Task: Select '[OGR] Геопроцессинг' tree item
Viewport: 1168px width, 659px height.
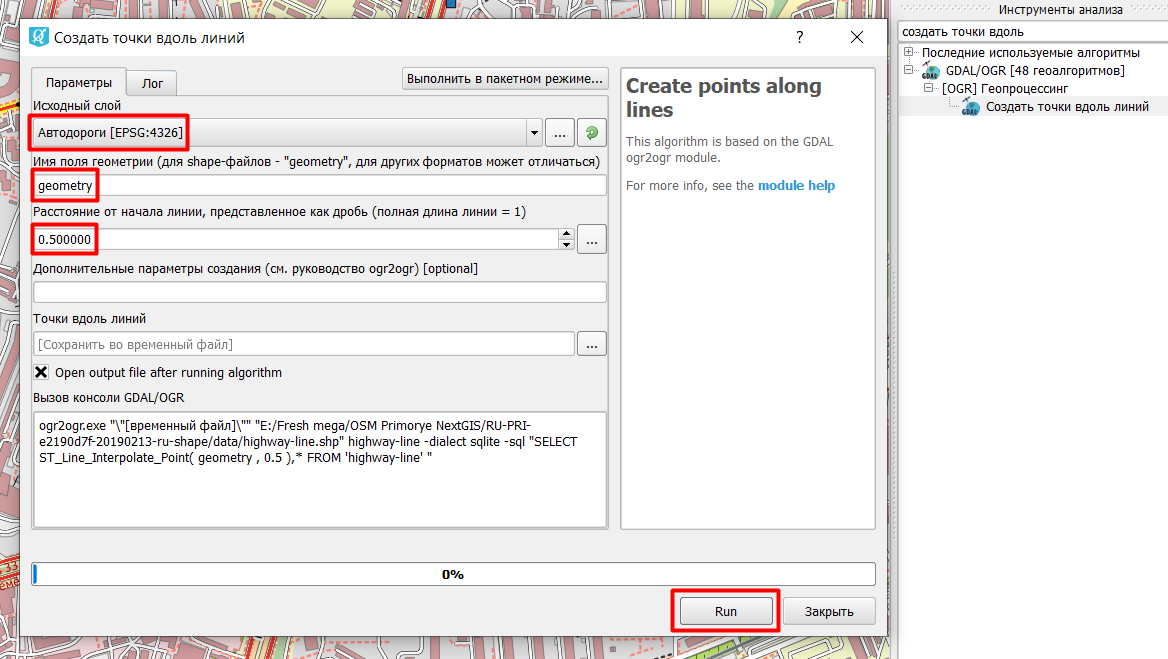Action: tap(1005, 89)
